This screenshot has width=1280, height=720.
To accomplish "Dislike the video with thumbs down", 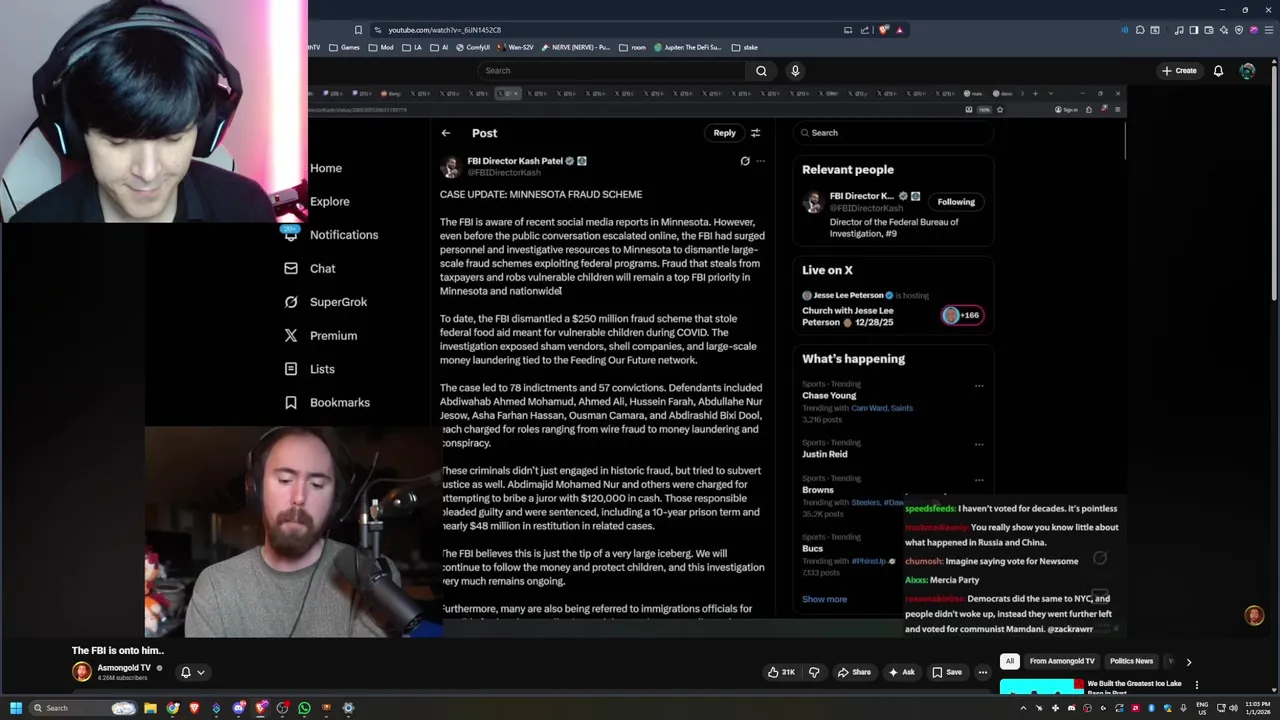I will [814, 672].
